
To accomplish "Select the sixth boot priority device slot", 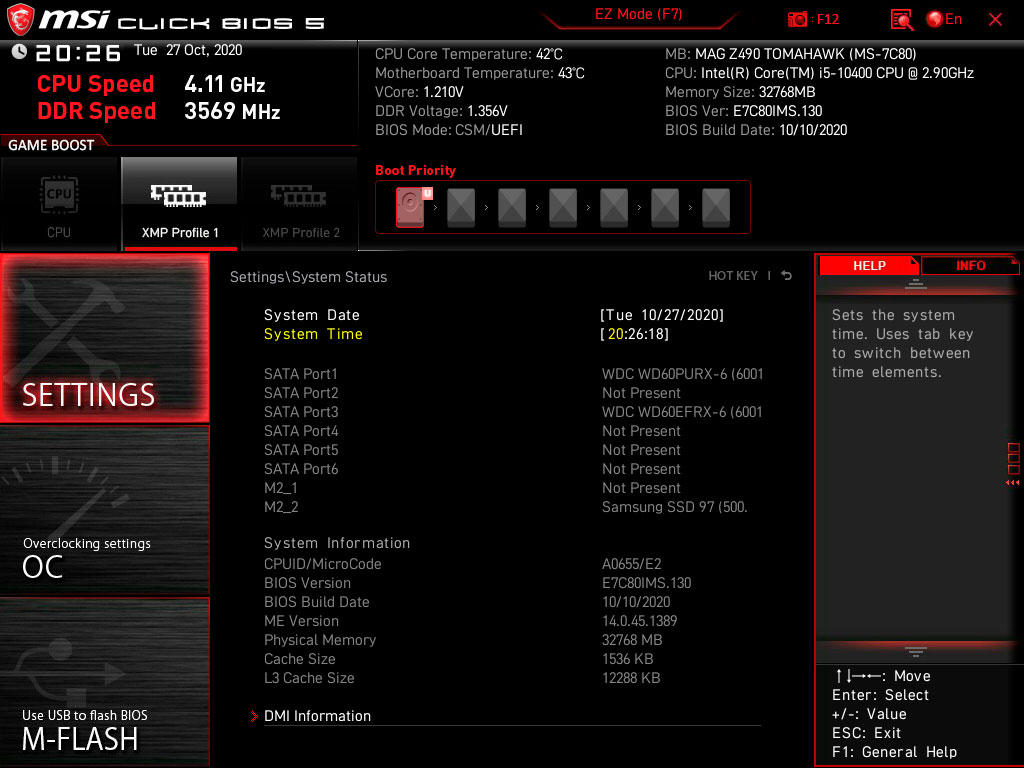I will tap(665, 207).
